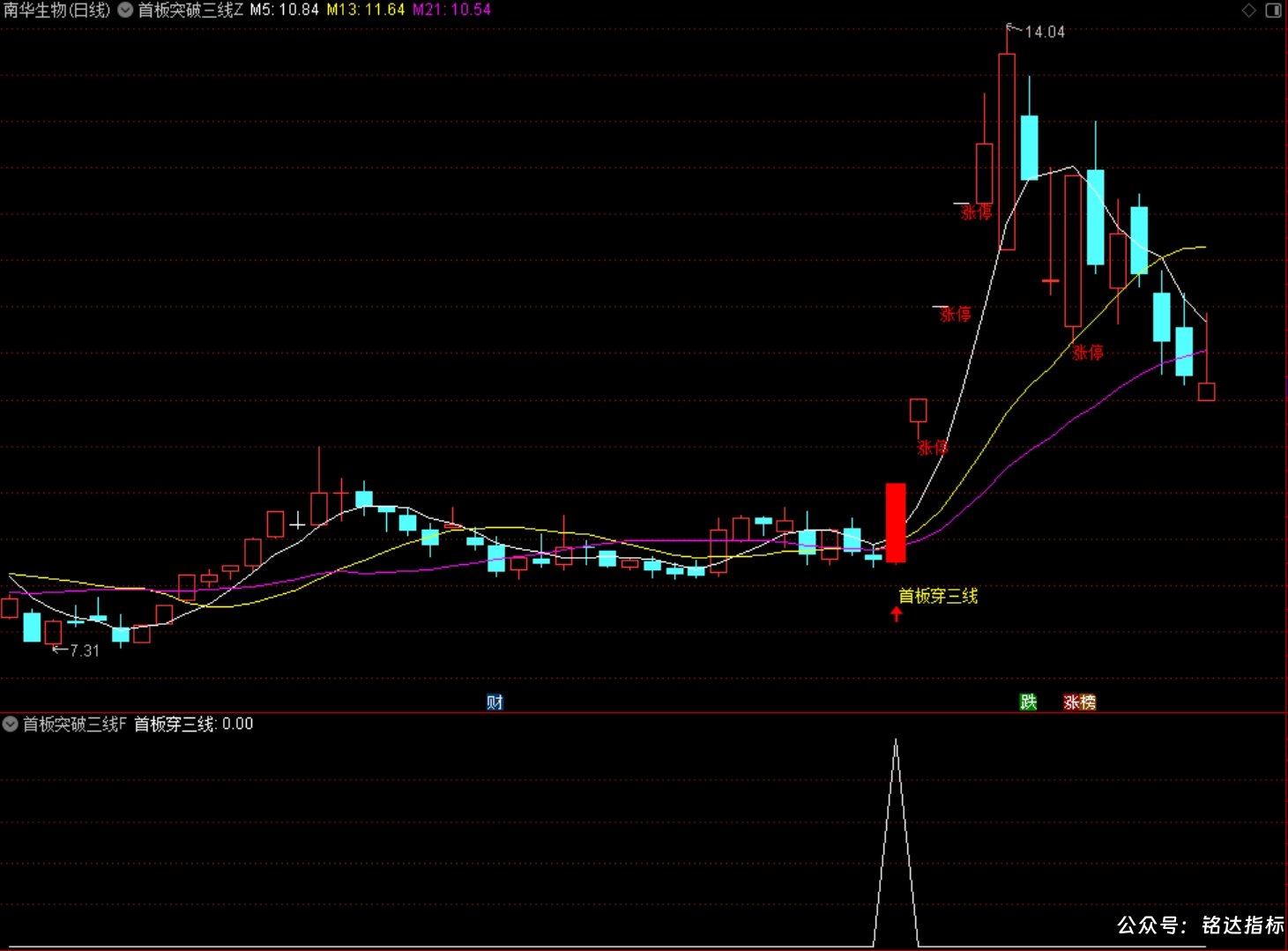
Task: Click the 7.31 low price label
Action: point(85,650)
